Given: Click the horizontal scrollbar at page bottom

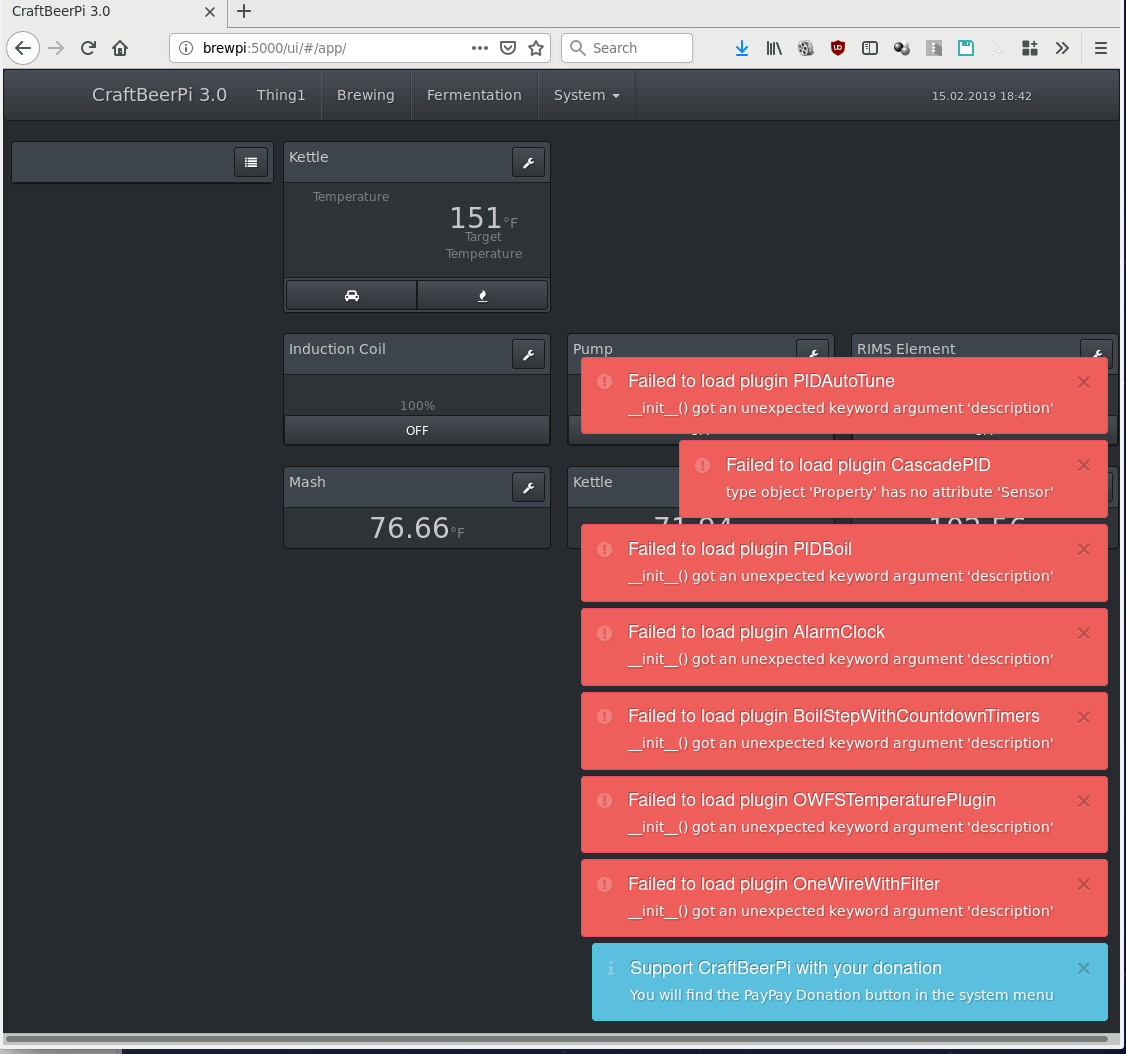Looking at the screenshot, I should point(557,1038).
